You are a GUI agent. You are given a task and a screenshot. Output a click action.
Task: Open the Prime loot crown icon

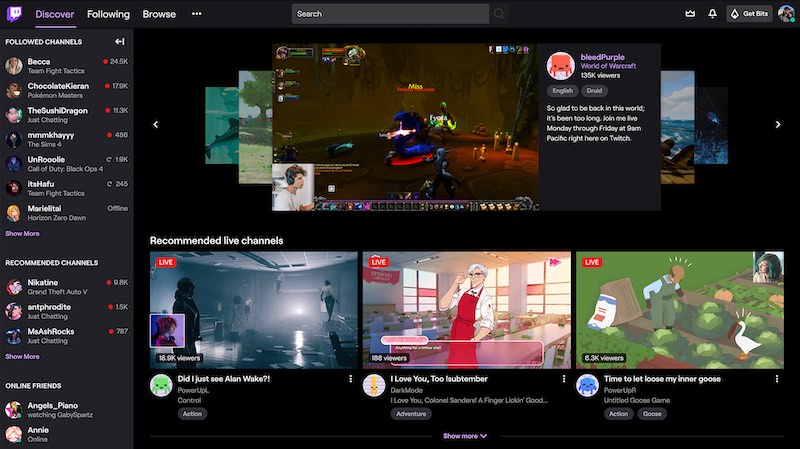690,14
